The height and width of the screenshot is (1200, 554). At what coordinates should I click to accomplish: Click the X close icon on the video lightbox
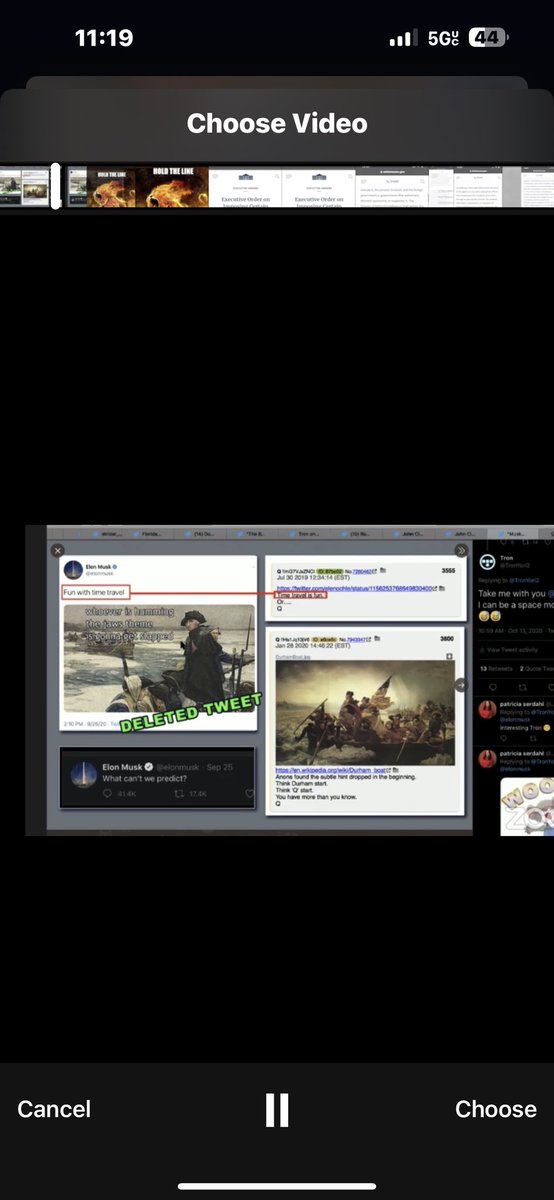pos(57,550)
